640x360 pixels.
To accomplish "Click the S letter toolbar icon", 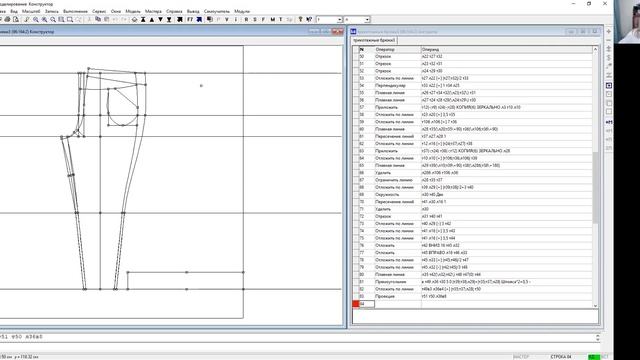I will click(255, 19).
